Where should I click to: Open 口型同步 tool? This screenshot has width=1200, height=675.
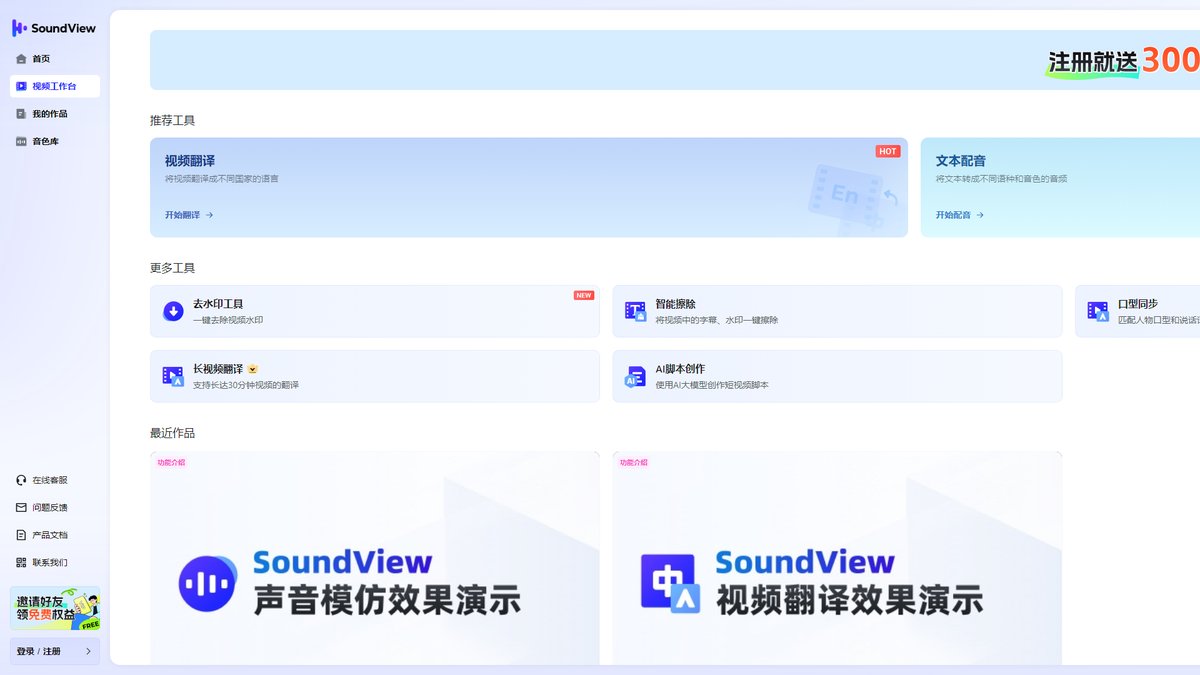(1137, 311)
